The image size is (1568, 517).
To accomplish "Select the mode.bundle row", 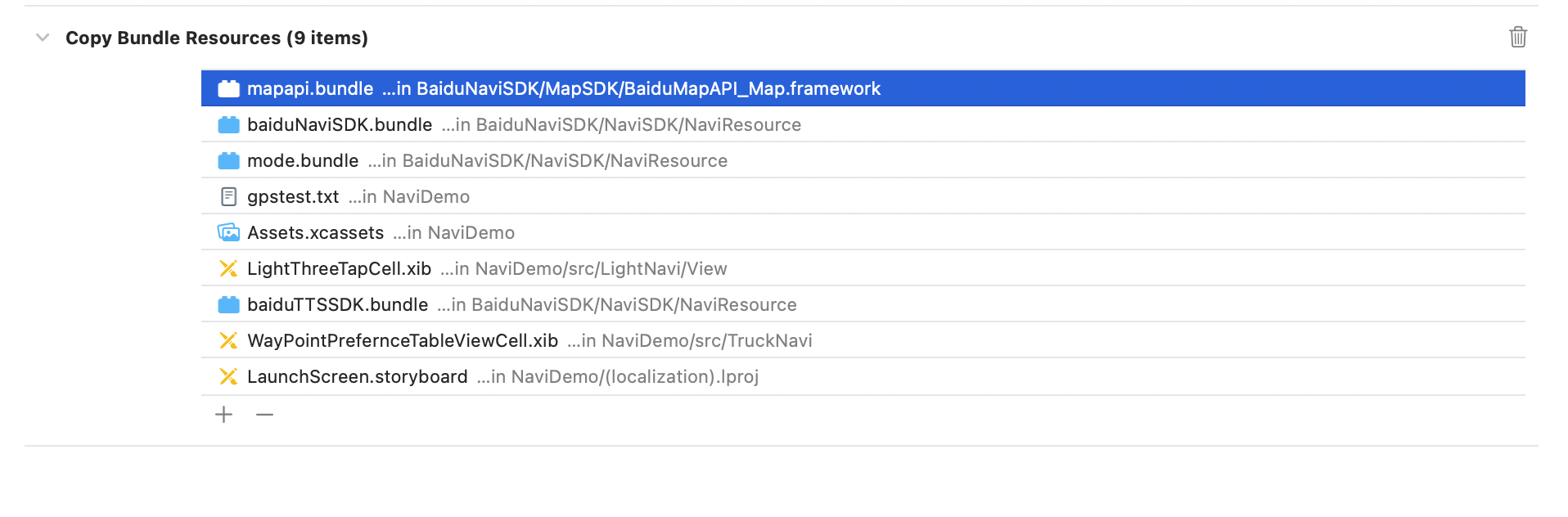I will click(303, 160).
